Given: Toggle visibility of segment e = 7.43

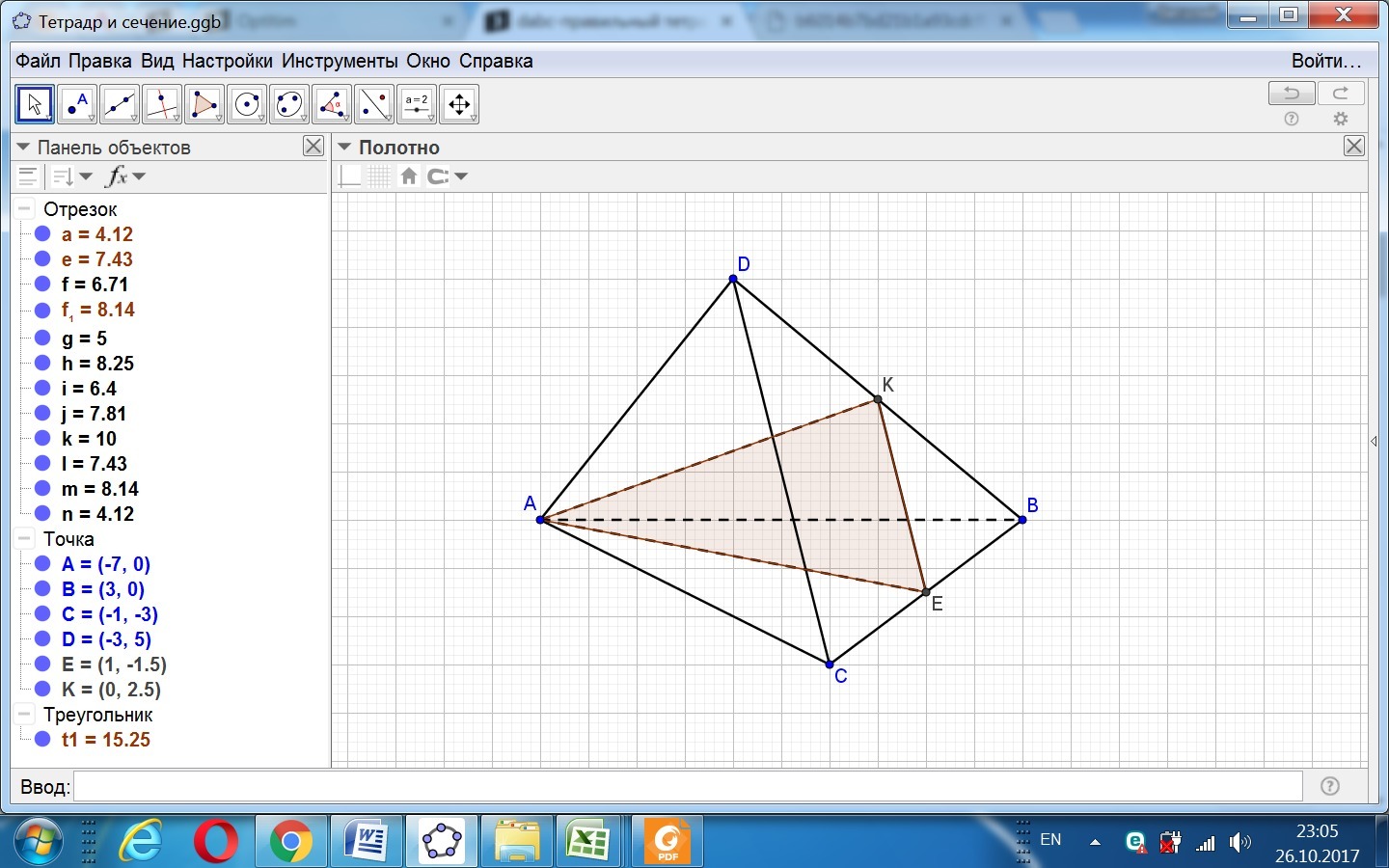Looking at the screenshot, I should pyautogui.click(x=42, y=259).
